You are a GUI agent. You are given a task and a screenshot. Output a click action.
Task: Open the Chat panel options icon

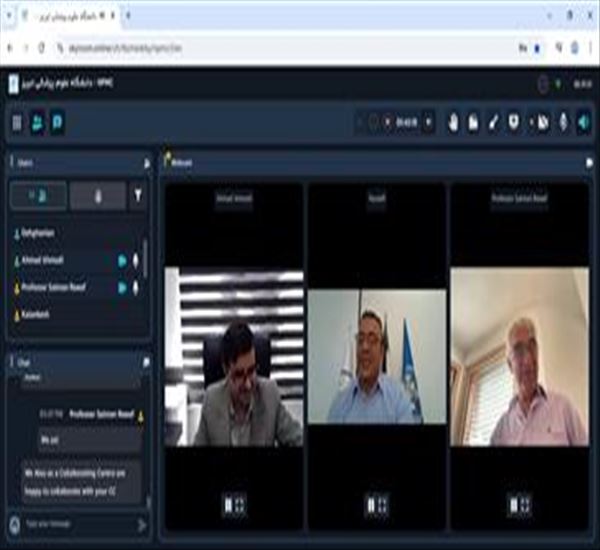tap(146, 362)
